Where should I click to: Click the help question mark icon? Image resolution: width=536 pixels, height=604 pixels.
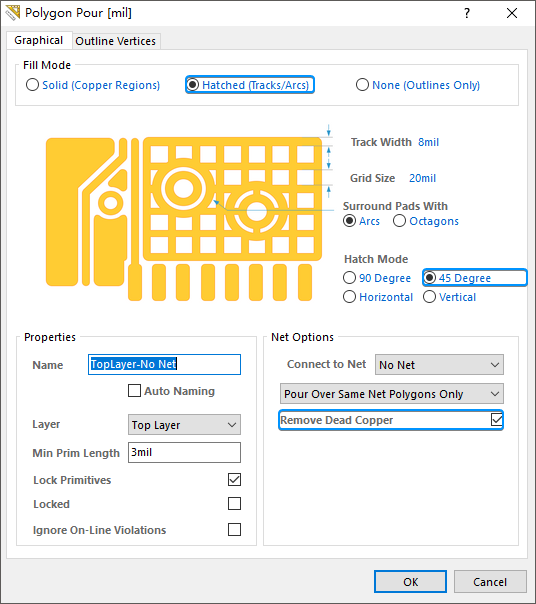click(467, 13)
